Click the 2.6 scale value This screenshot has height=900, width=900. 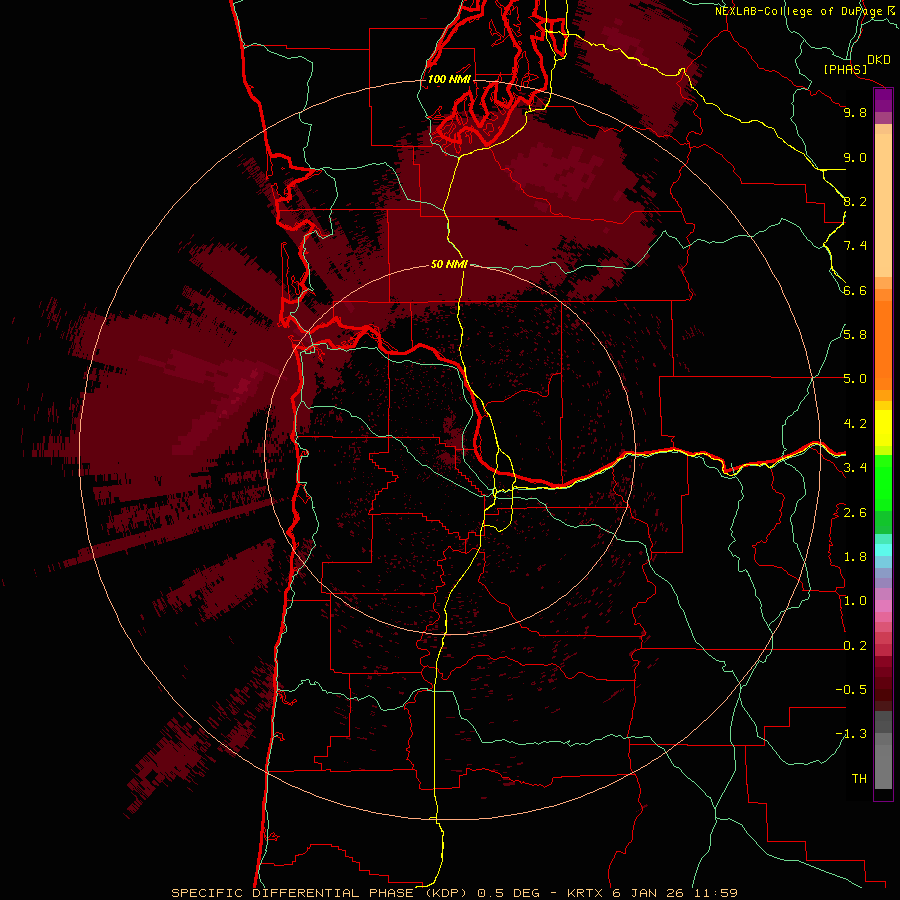(x=855, y=513)
